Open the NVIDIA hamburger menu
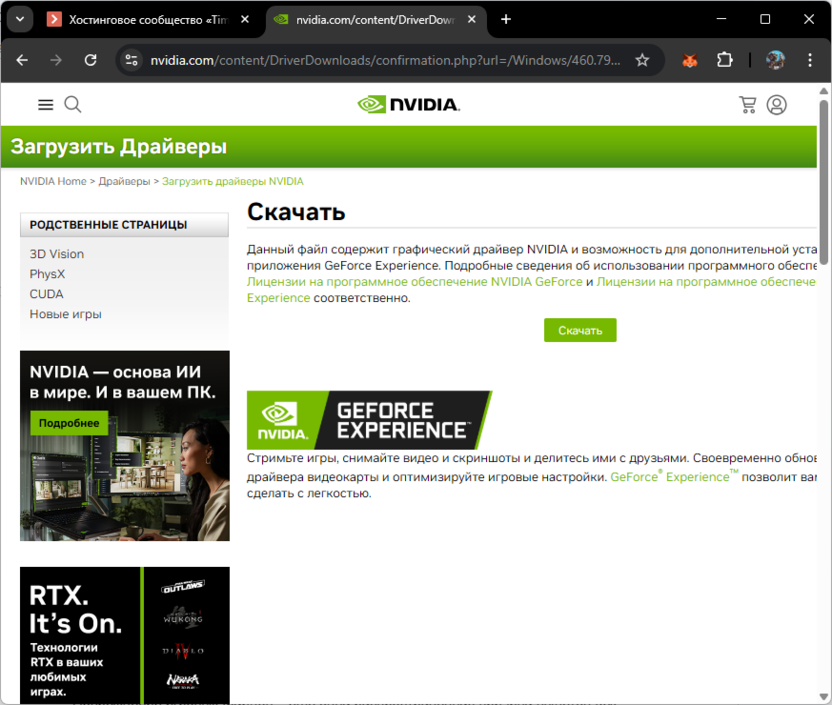 click(46, 105)
